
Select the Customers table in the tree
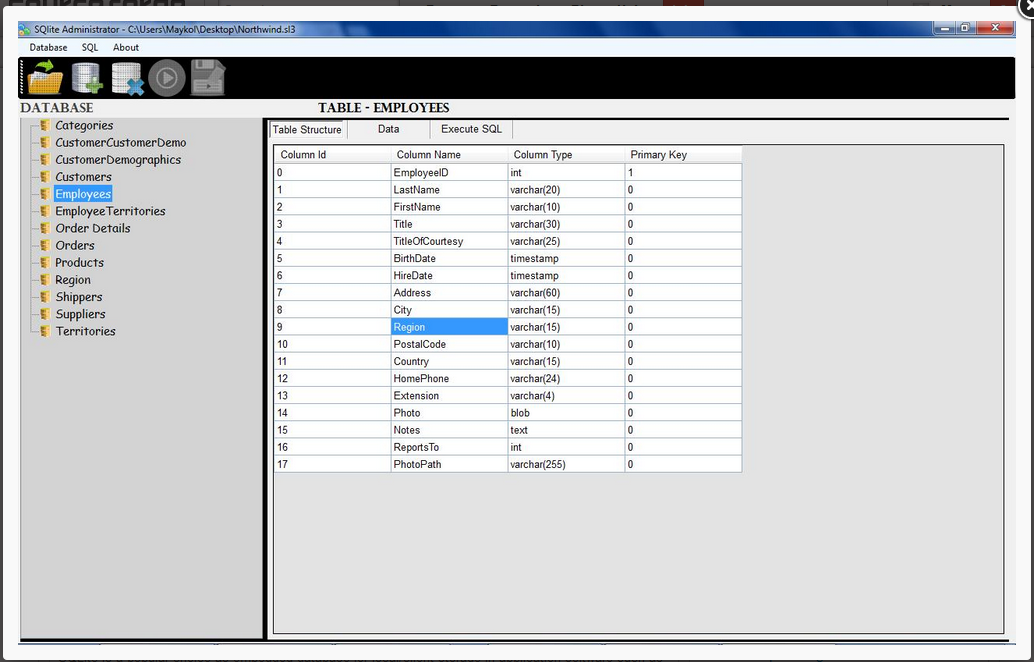[x=83, y=176]
